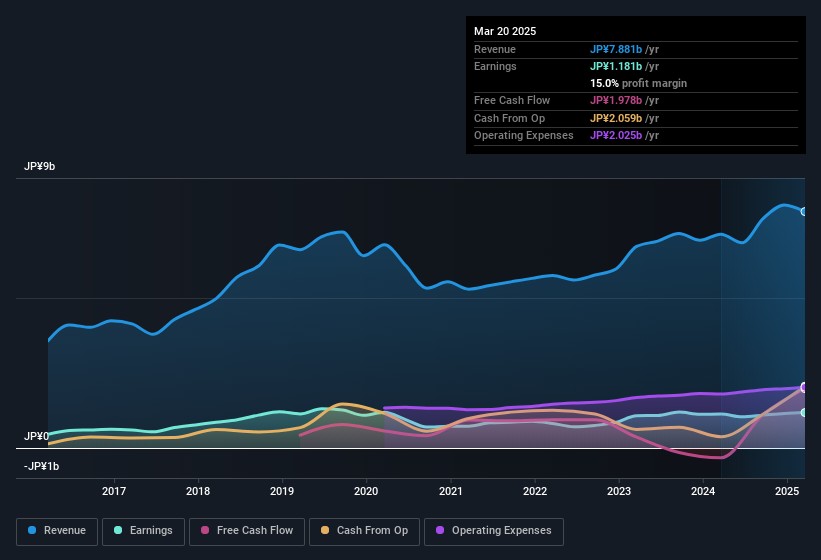
Task: Click the teal dot in the Earnings legend
Action: [x=119, y=531]
